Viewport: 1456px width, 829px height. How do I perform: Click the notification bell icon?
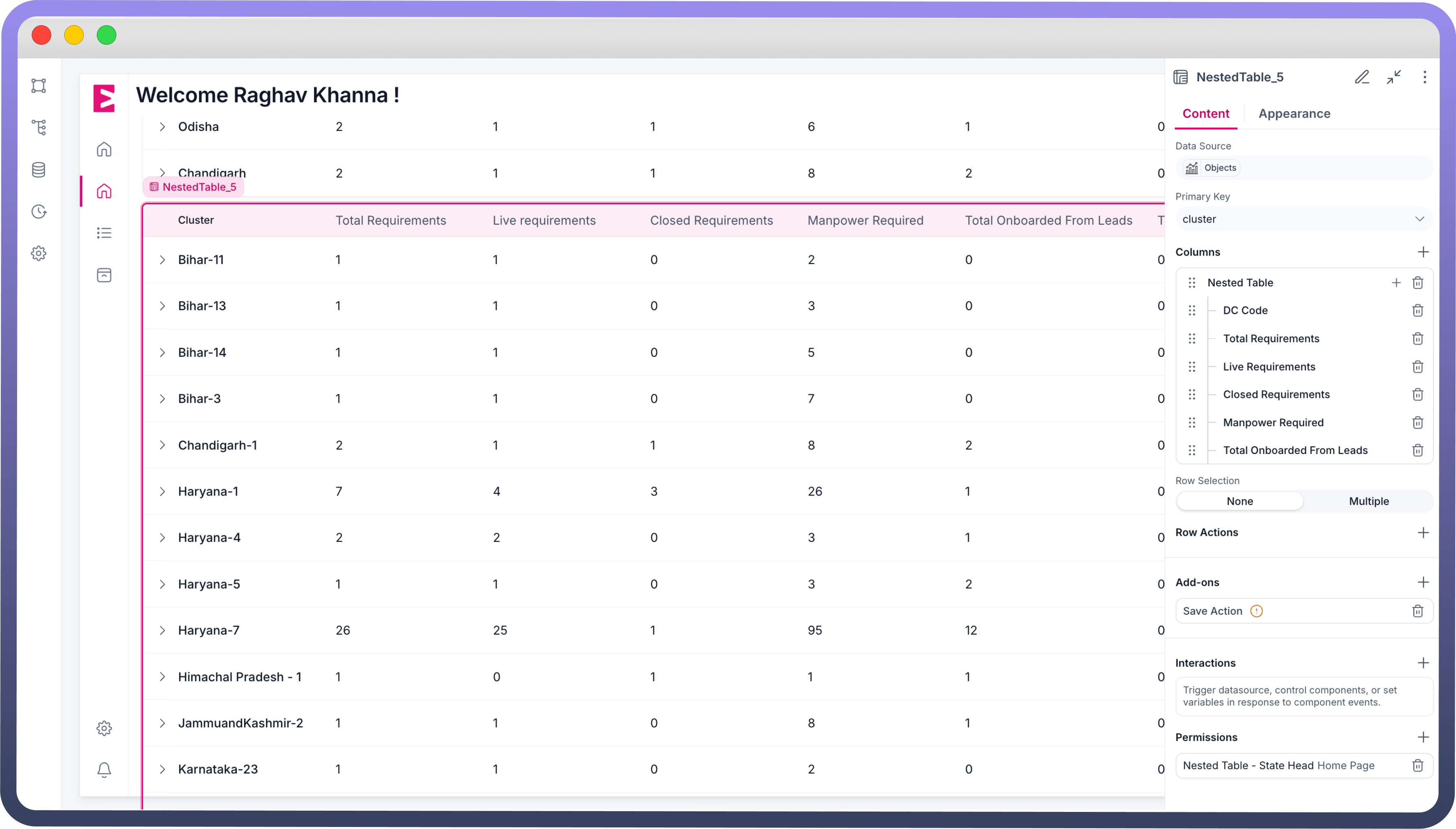pos(104,770)
